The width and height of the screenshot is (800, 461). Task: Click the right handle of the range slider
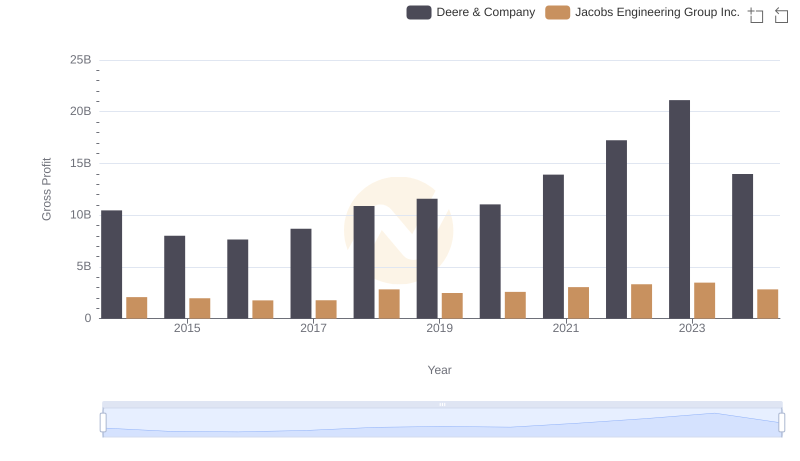(782, 423)
